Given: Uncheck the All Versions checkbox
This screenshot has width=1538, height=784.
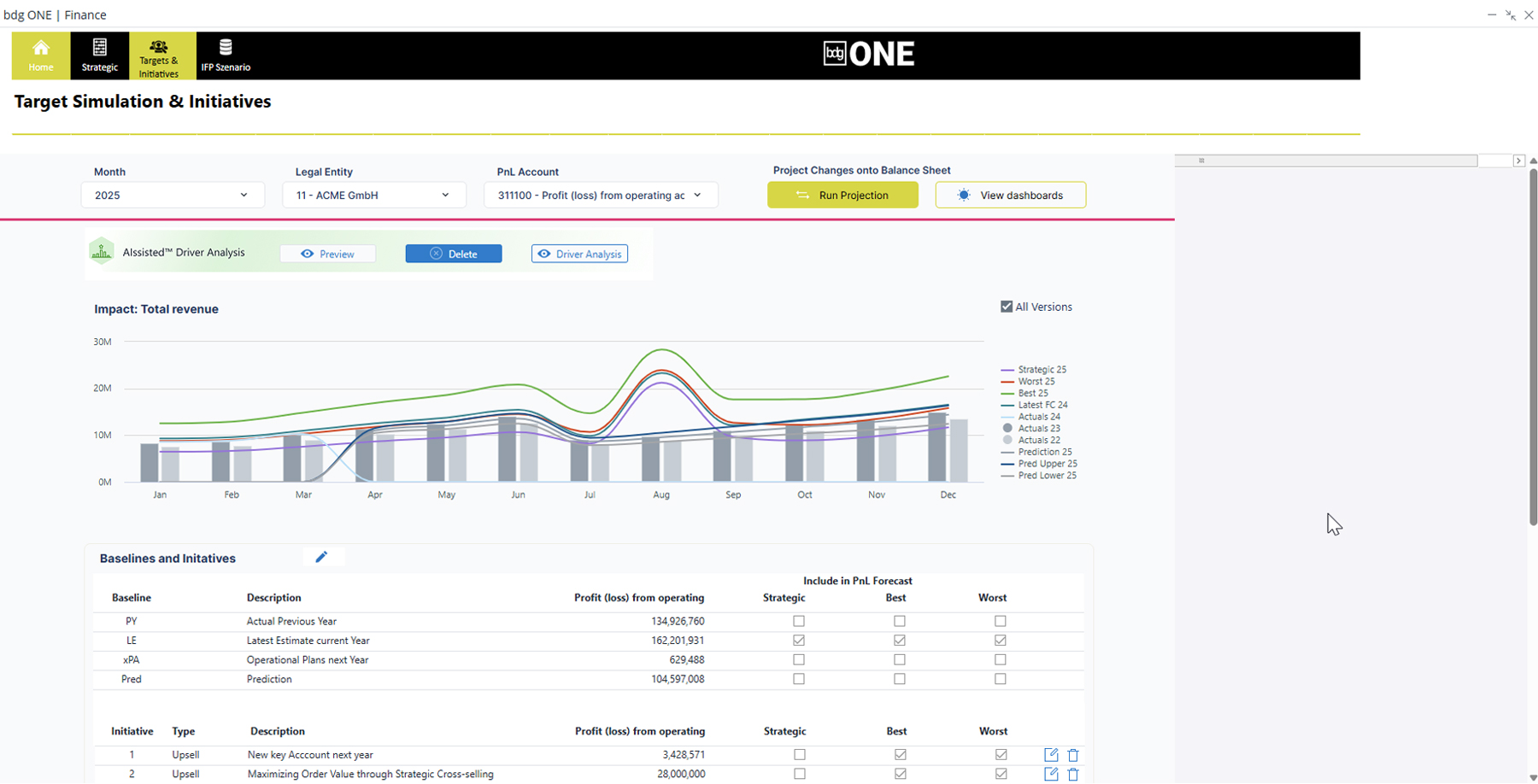Looking at the screenshot, I should pyautogui.click(x=1007, y=307).
